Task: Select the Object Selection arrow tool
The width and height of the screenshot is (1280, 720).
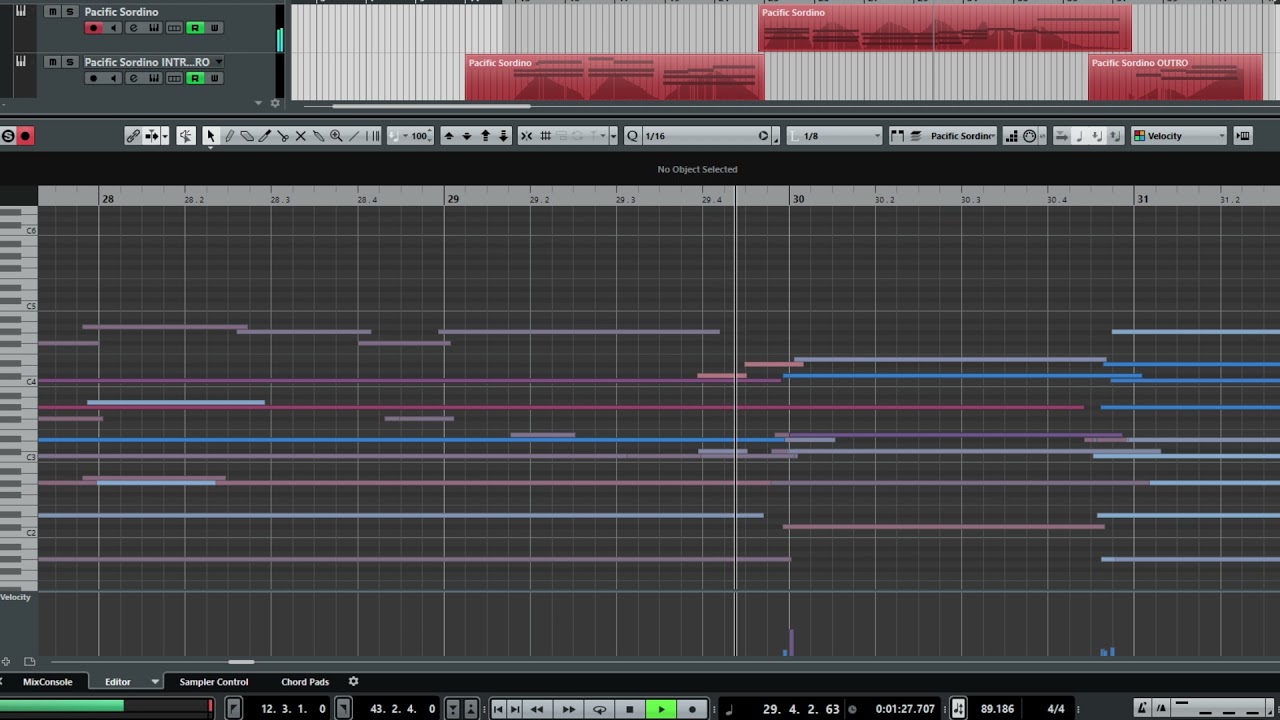Action: click(x=210, y=136)
